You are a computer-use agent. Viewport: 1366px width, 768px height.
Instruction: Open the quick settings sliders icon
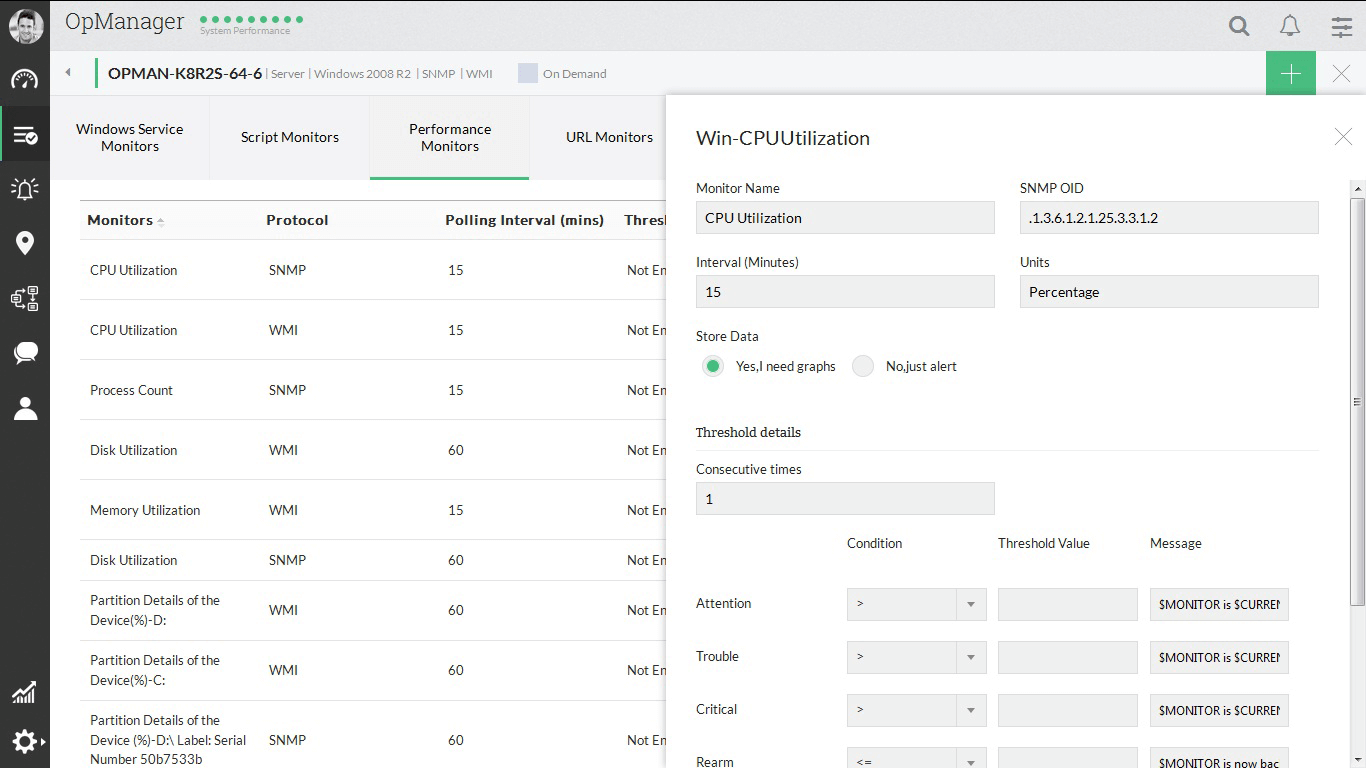point(1342,27)
